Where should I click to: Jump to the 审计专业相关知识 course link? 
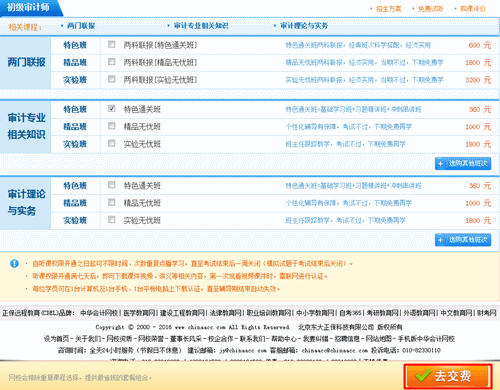(201, 26)
